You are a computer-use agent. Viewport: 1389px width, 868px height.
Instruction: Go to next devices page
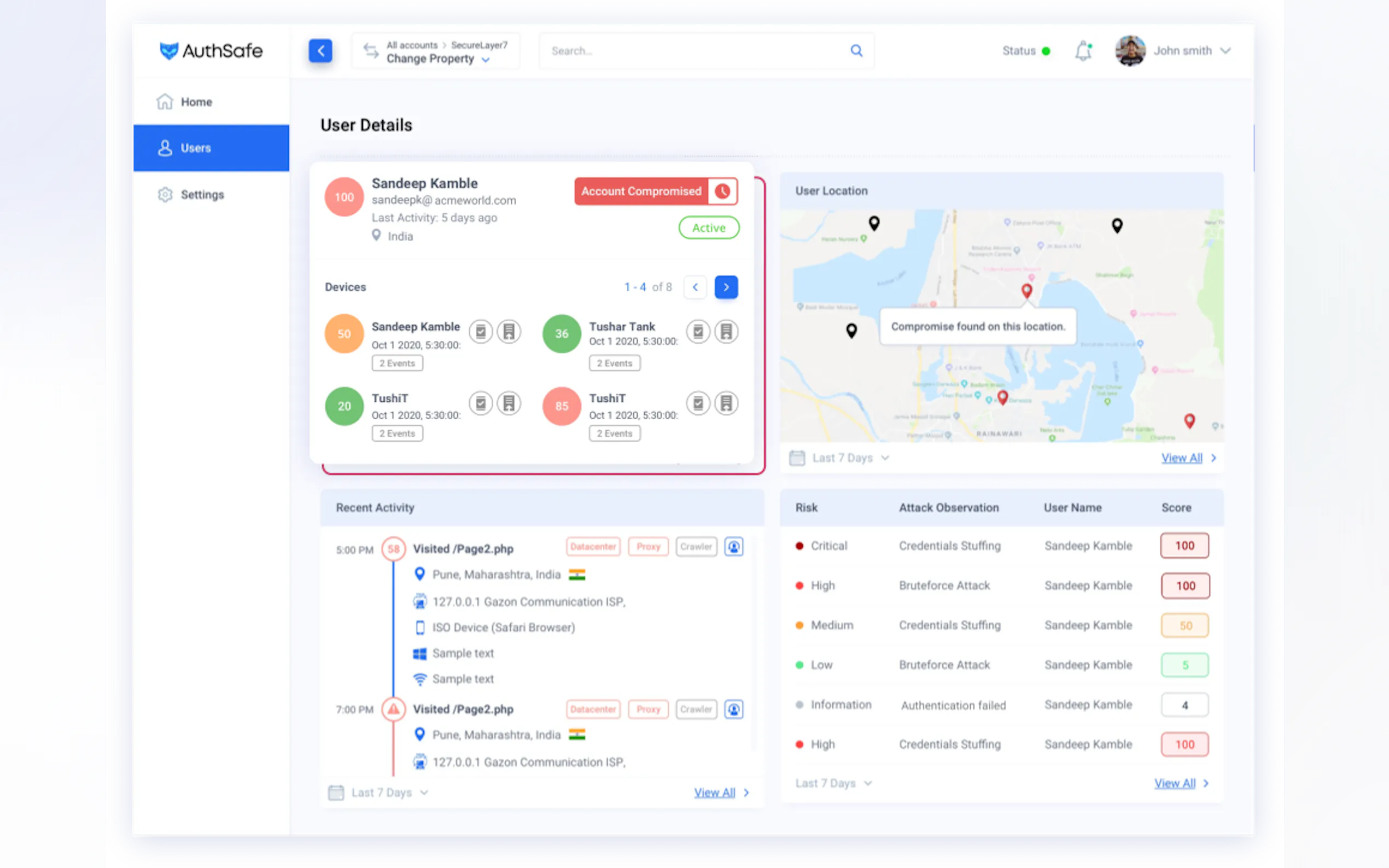(726, 287)
